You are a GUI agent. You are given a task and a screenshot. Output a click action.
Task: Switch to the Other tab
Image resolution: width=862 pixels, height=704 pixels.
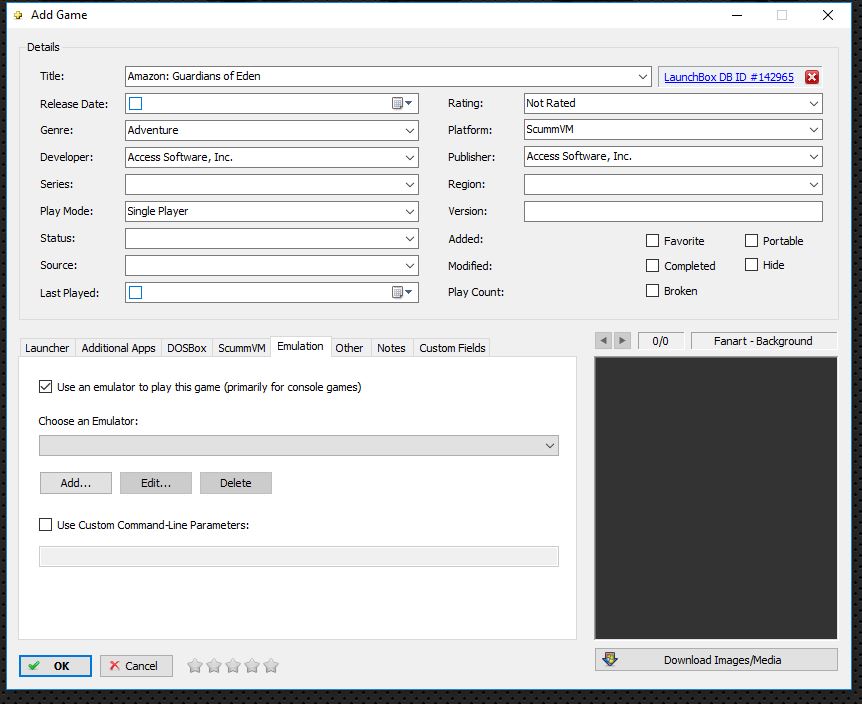tap(349, 348)
